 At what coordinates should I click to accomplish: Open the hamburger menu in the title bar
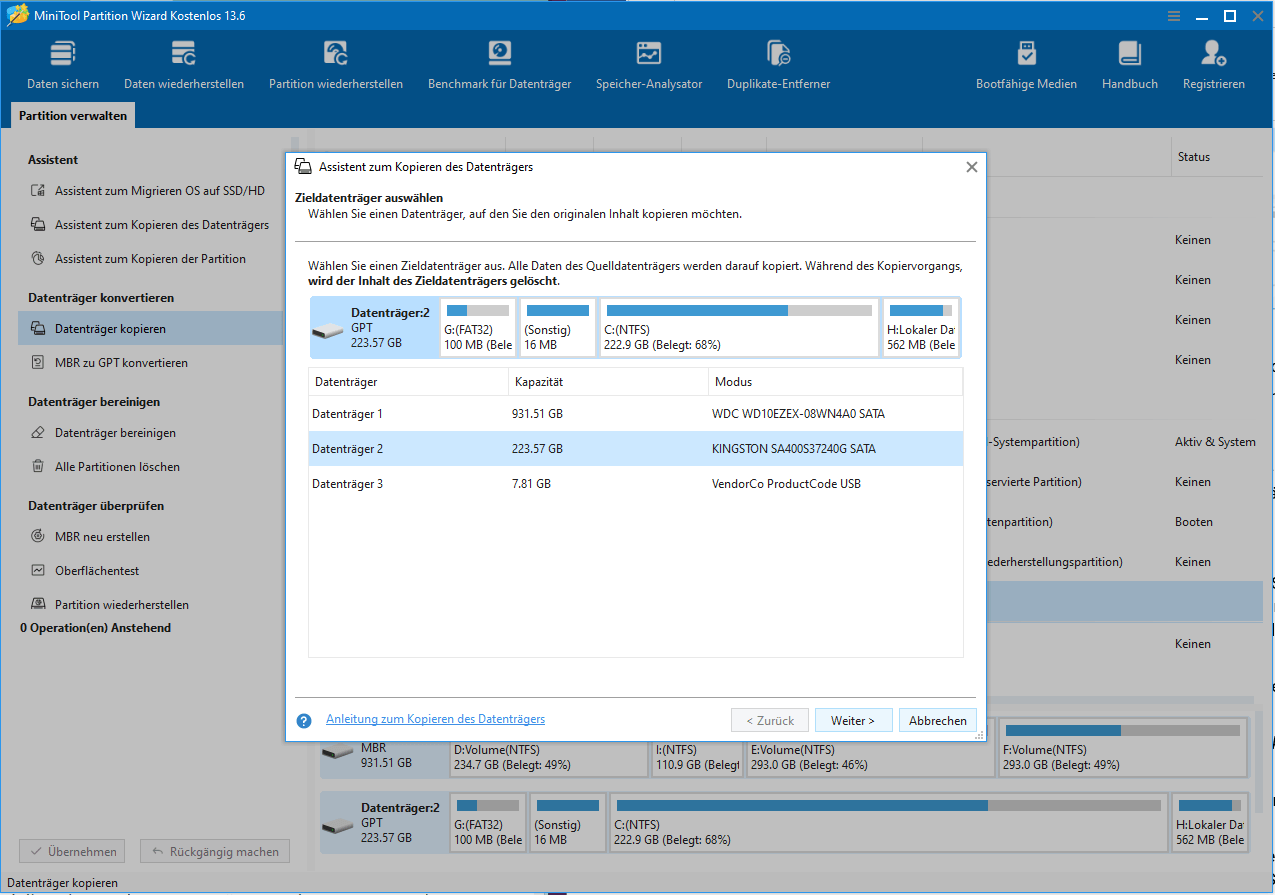click(1174, 16)
